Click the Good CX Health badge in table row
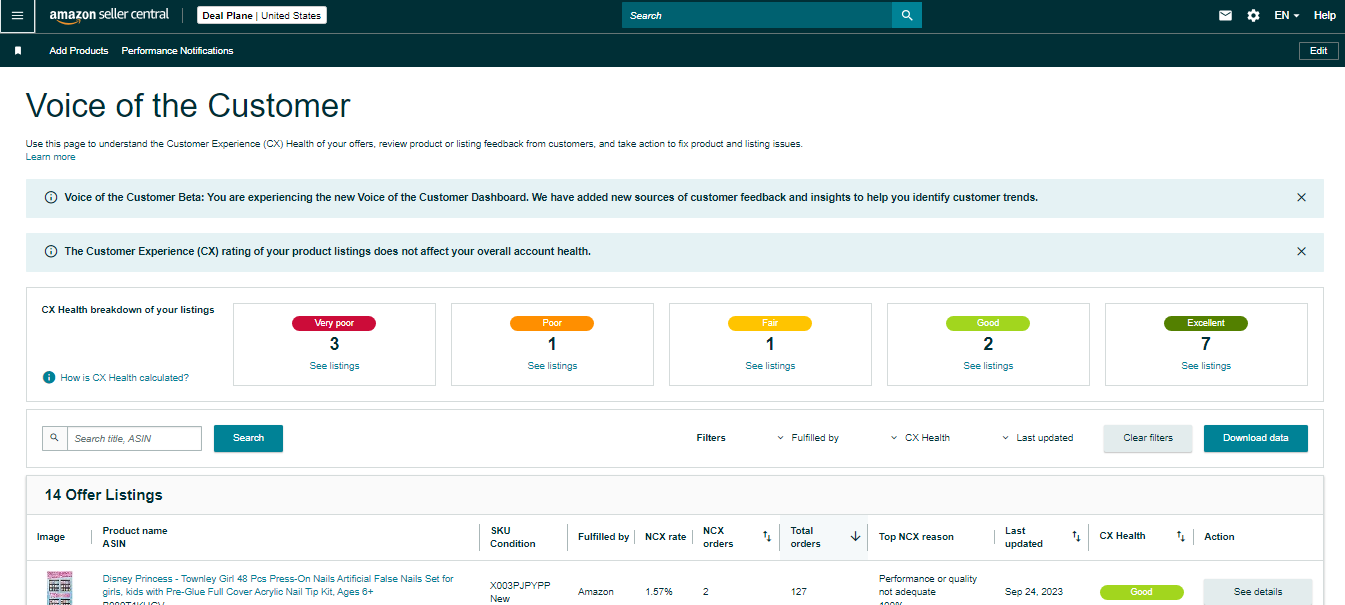Image resolution: width=1345 pixels, height=605 pixels. pyautogui.click(x=1141, y=592)
